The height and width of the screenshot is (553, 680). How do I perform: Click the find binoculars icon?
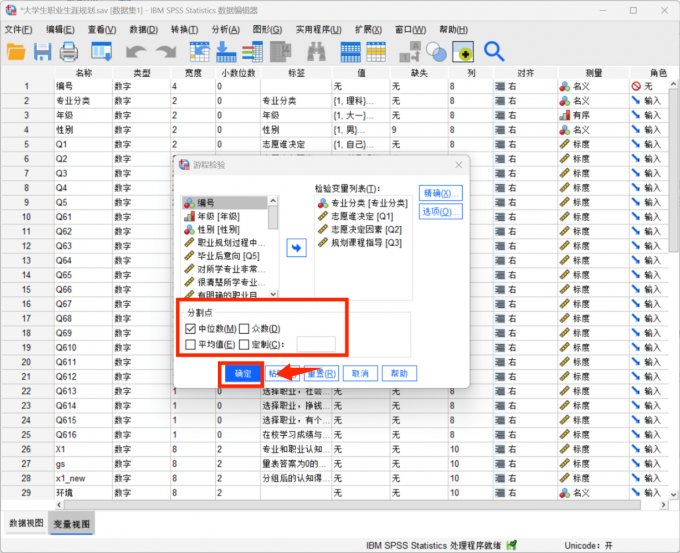pyautogui.click(x=317, y=52)
